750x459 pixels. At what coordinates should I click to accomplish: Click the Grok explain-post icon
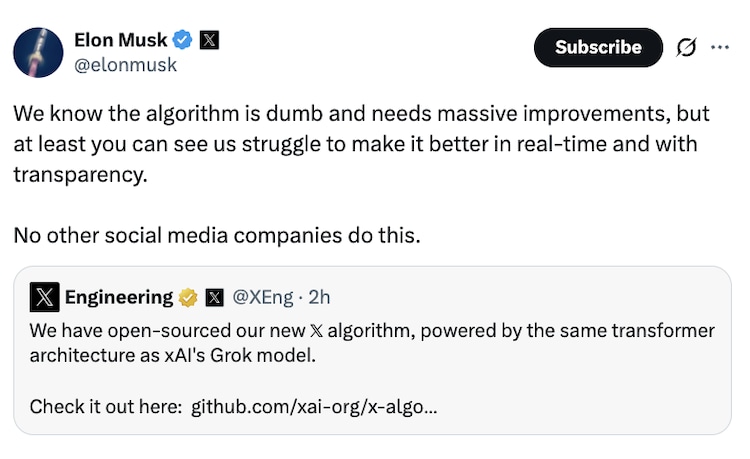click(x=687, y=47)
